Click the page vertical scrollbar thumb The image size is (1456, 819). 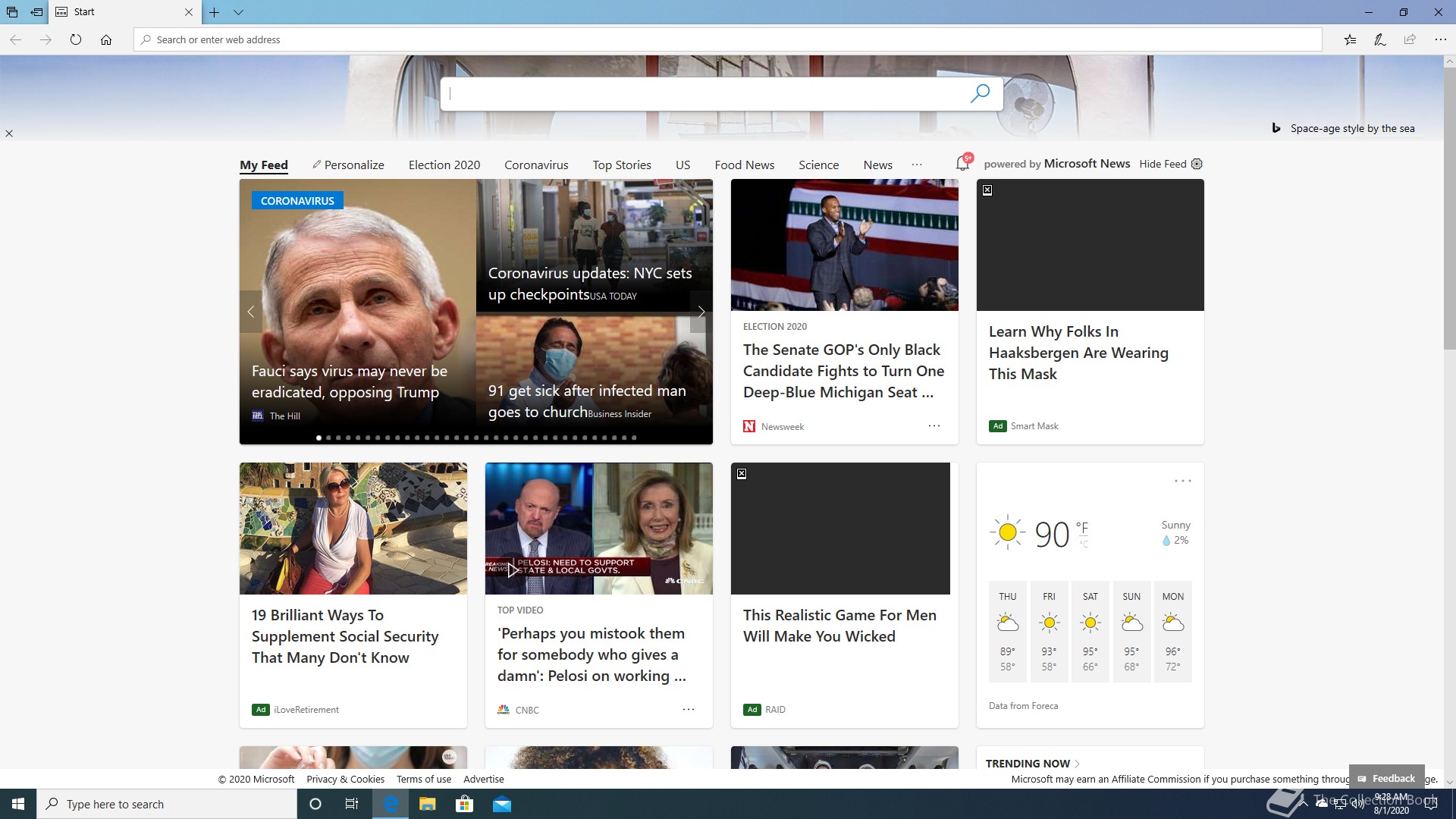1449,209
